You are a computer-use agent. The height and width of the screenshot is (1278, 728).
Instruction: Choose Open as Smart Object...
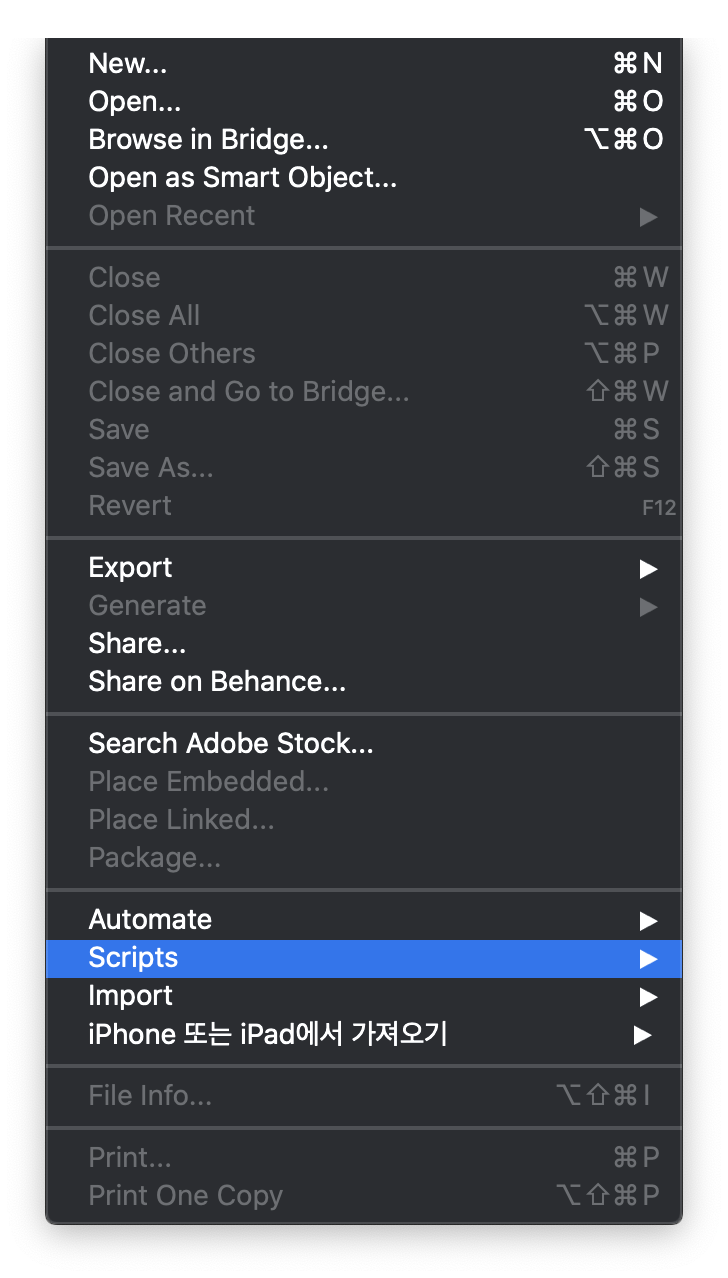pos(242,177)
